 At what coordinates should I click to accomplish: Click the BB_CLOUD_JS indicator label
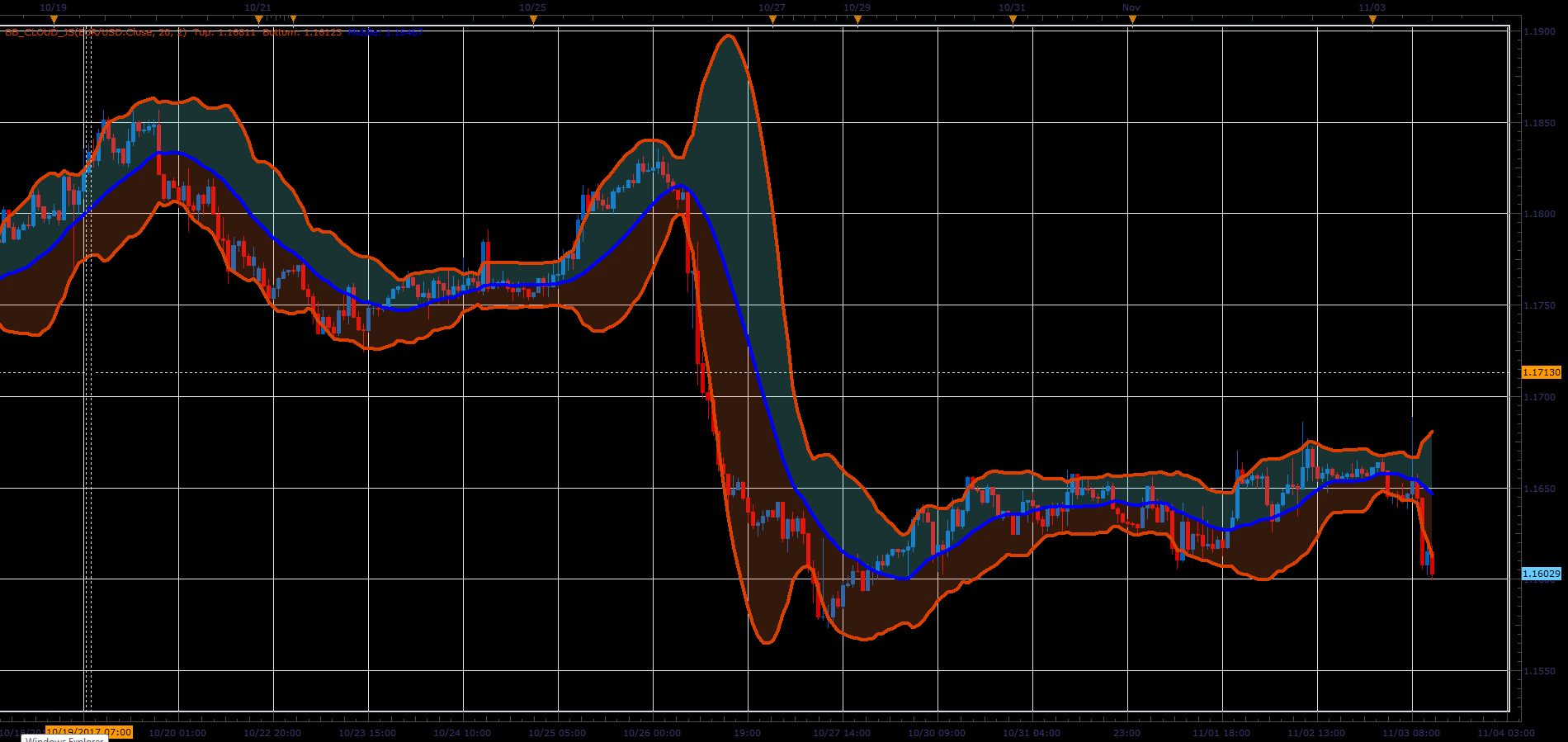pyautogui.click(x=96, y=32)
